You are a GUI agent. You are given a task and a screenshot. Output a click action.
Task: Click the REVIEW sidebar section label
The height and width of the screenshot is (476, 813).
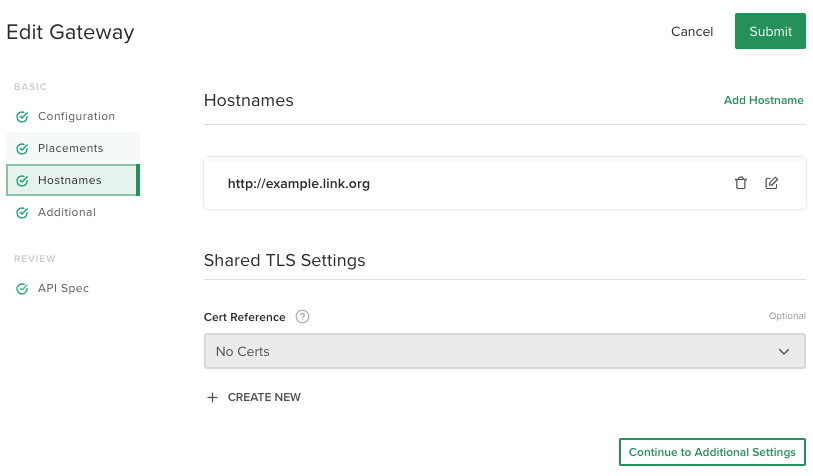pos(34,259)
